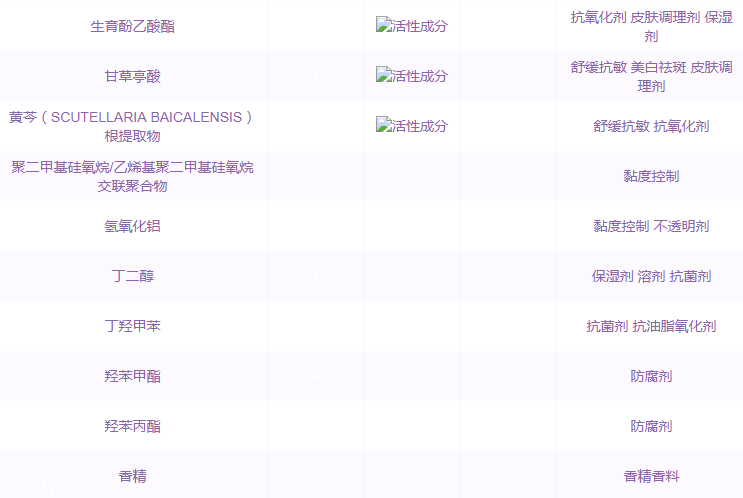Click the 活性成分 icon for 生育酚乙酸酯
This screenshot has width=743, height=498.
[411, 26]
